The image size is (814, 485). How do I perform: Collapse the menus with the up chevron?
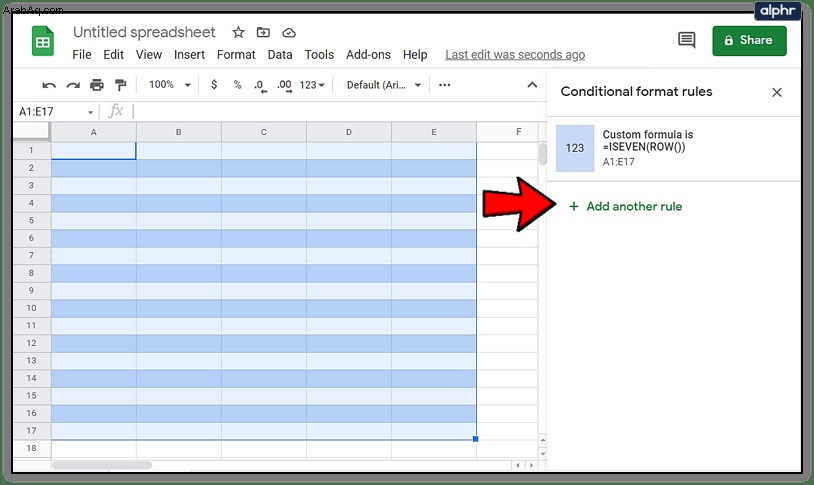[532, 85]
